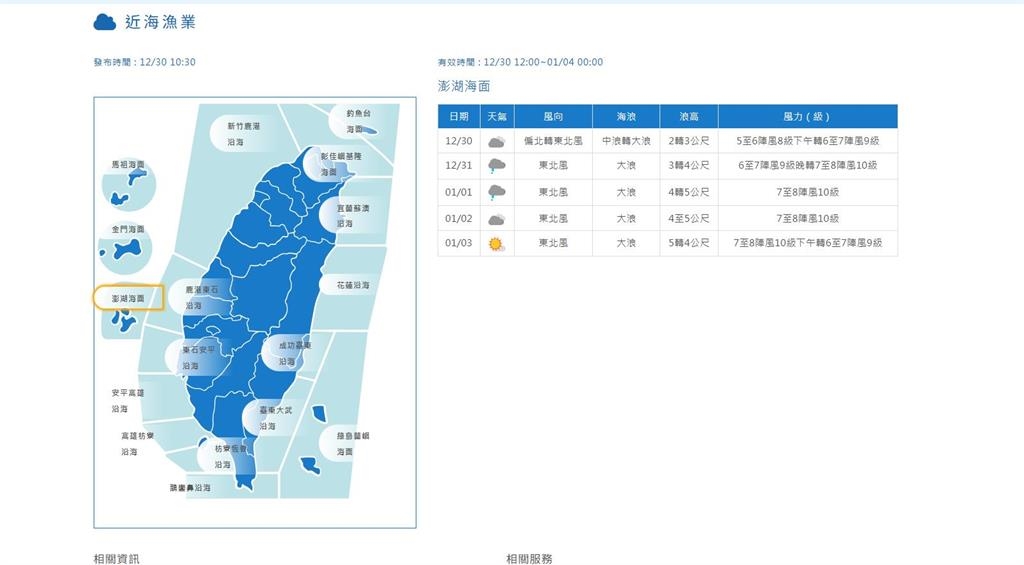This screenshot has height=565, width=1024.
Task: Click the cloudy weather icon for 12/30
Action: (496, 142)
